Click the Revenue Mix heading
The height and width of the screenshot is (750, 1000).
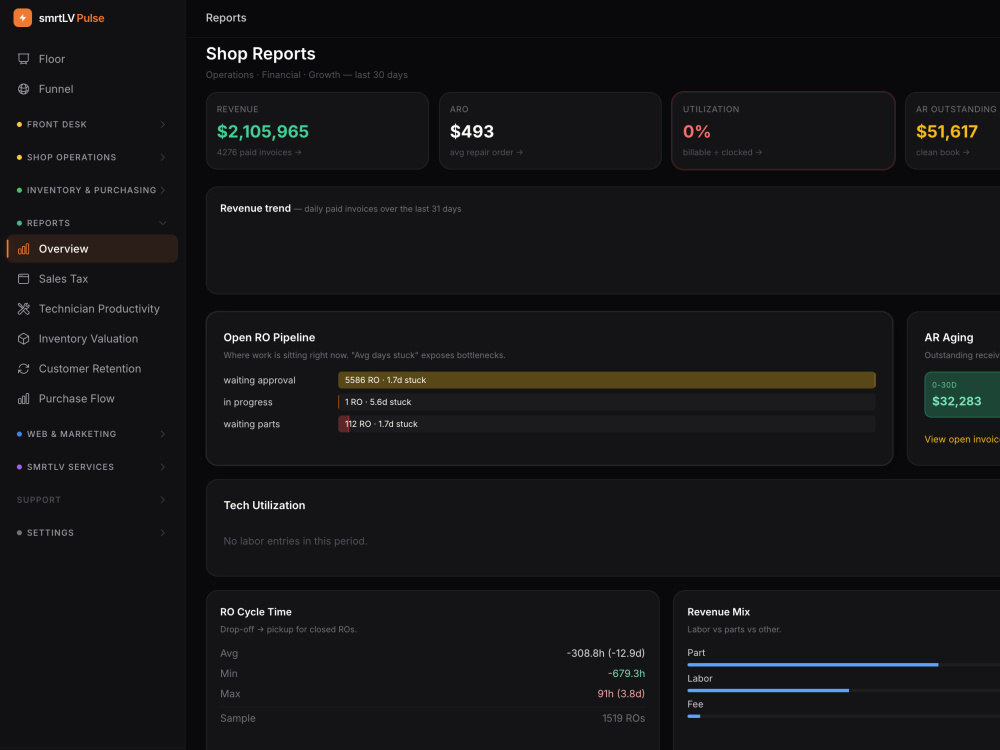pos(718,612)
